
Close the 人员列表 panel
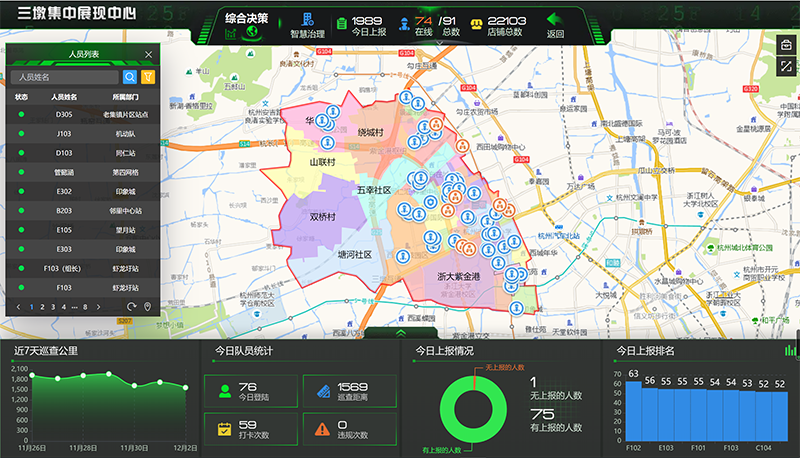tap(149, 55)
